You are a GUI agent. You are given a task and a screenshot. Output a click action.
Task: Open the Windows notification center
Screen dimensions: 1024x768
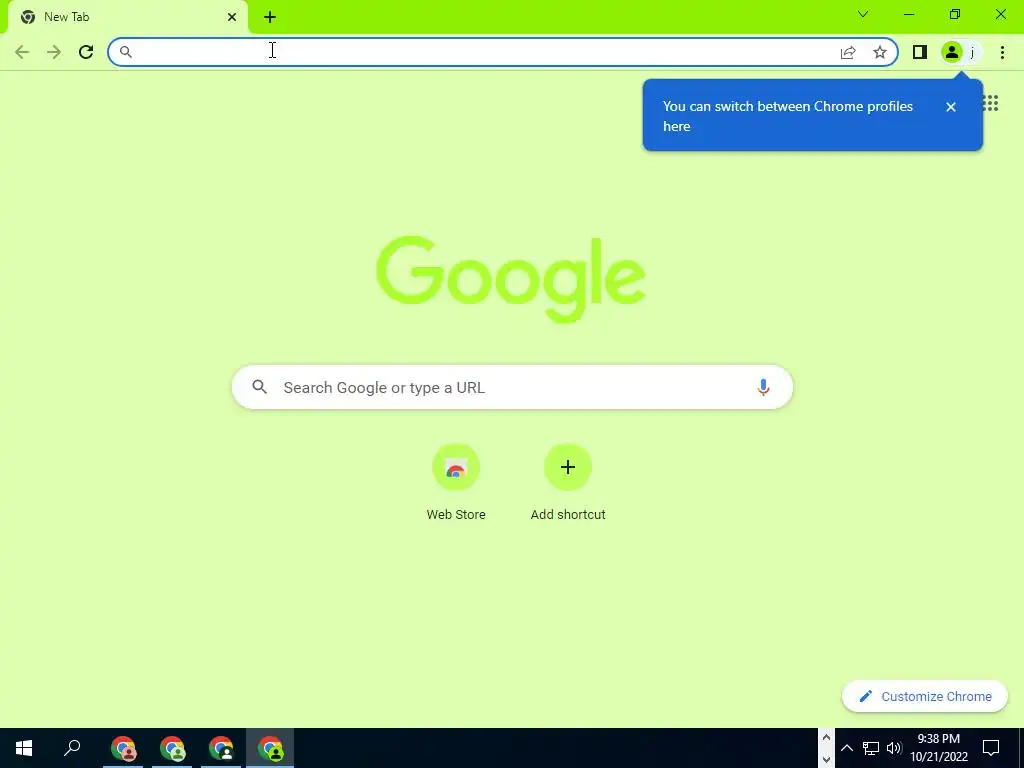click(x=991, y=748)
